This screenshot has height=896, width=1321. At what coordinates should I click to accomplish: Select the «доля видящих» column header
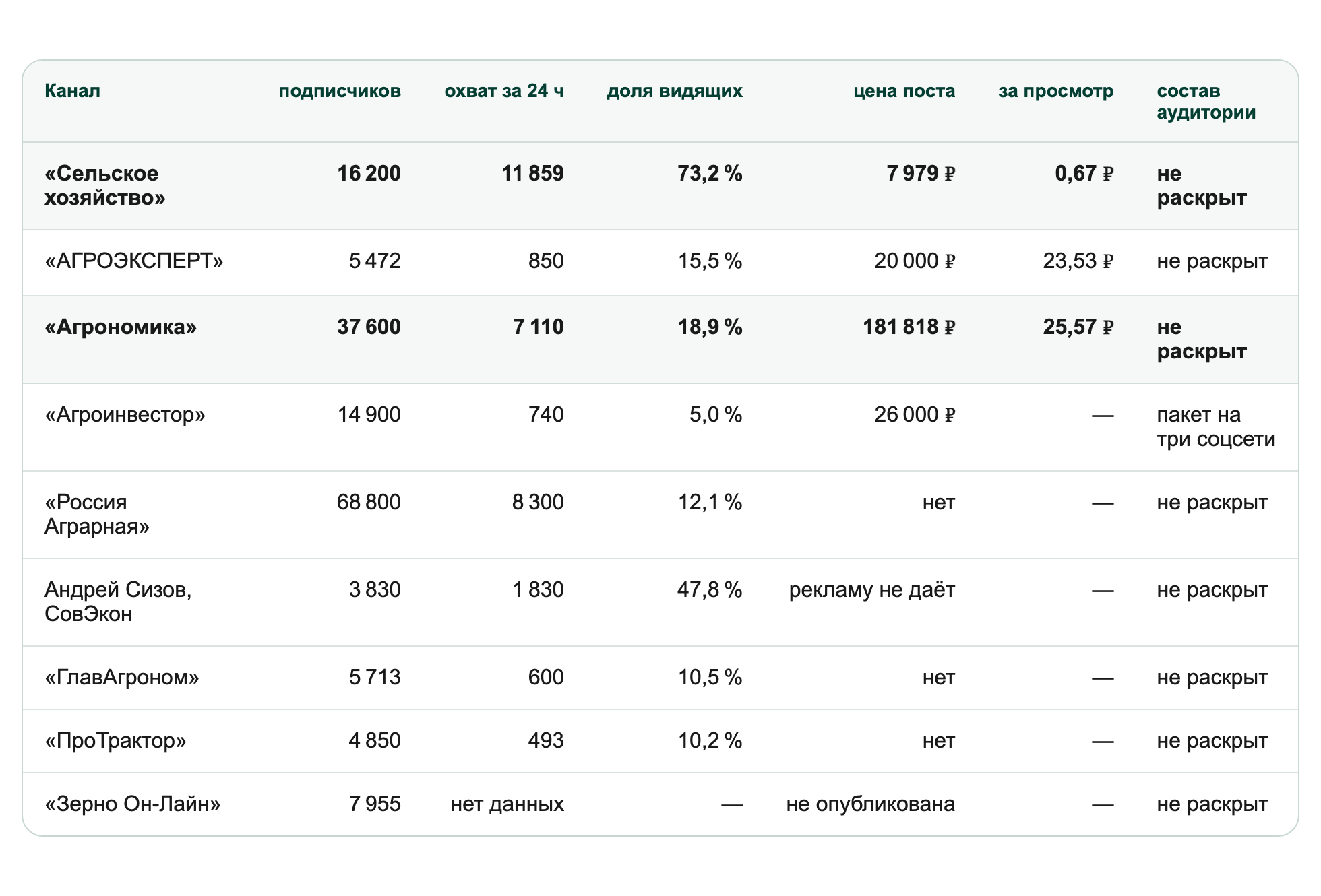click(675, 91)
